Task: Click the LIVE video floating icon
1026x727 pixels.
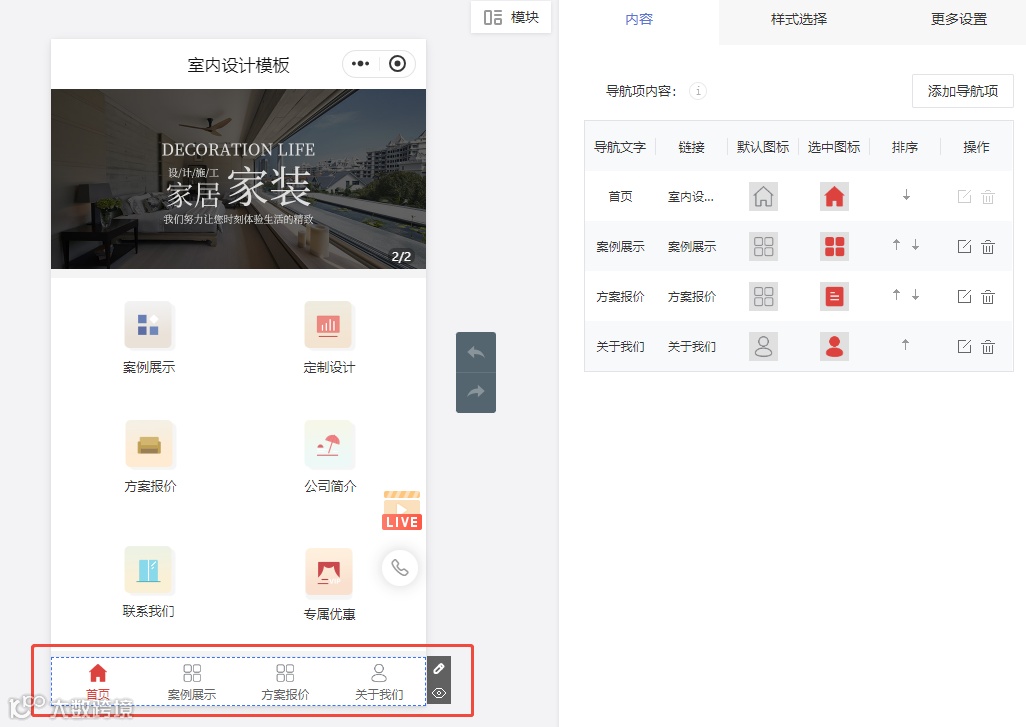Action: [x=402, y=510]
